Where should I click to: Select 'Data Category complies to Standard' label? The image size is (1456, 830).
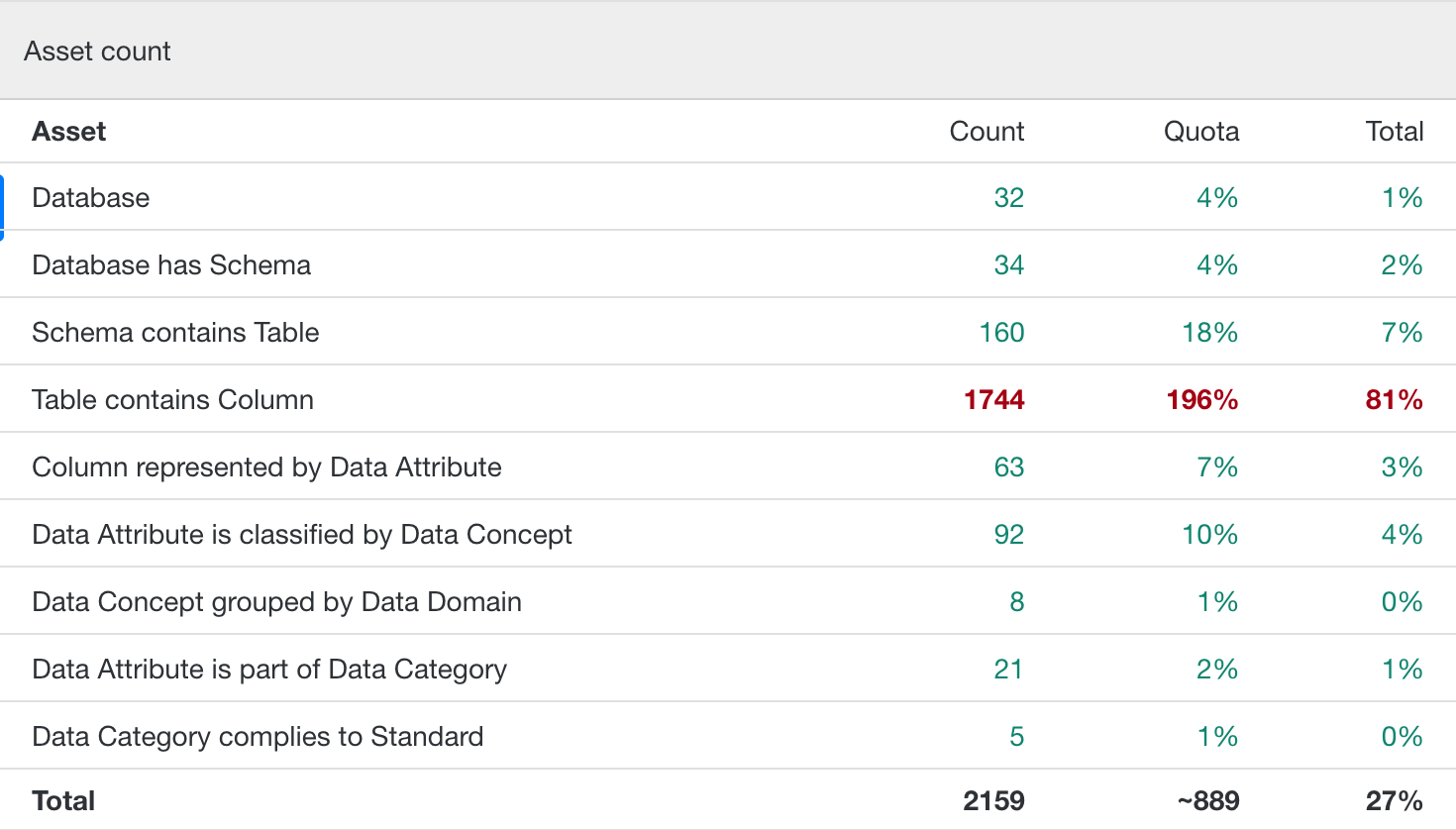pos(258,737)
